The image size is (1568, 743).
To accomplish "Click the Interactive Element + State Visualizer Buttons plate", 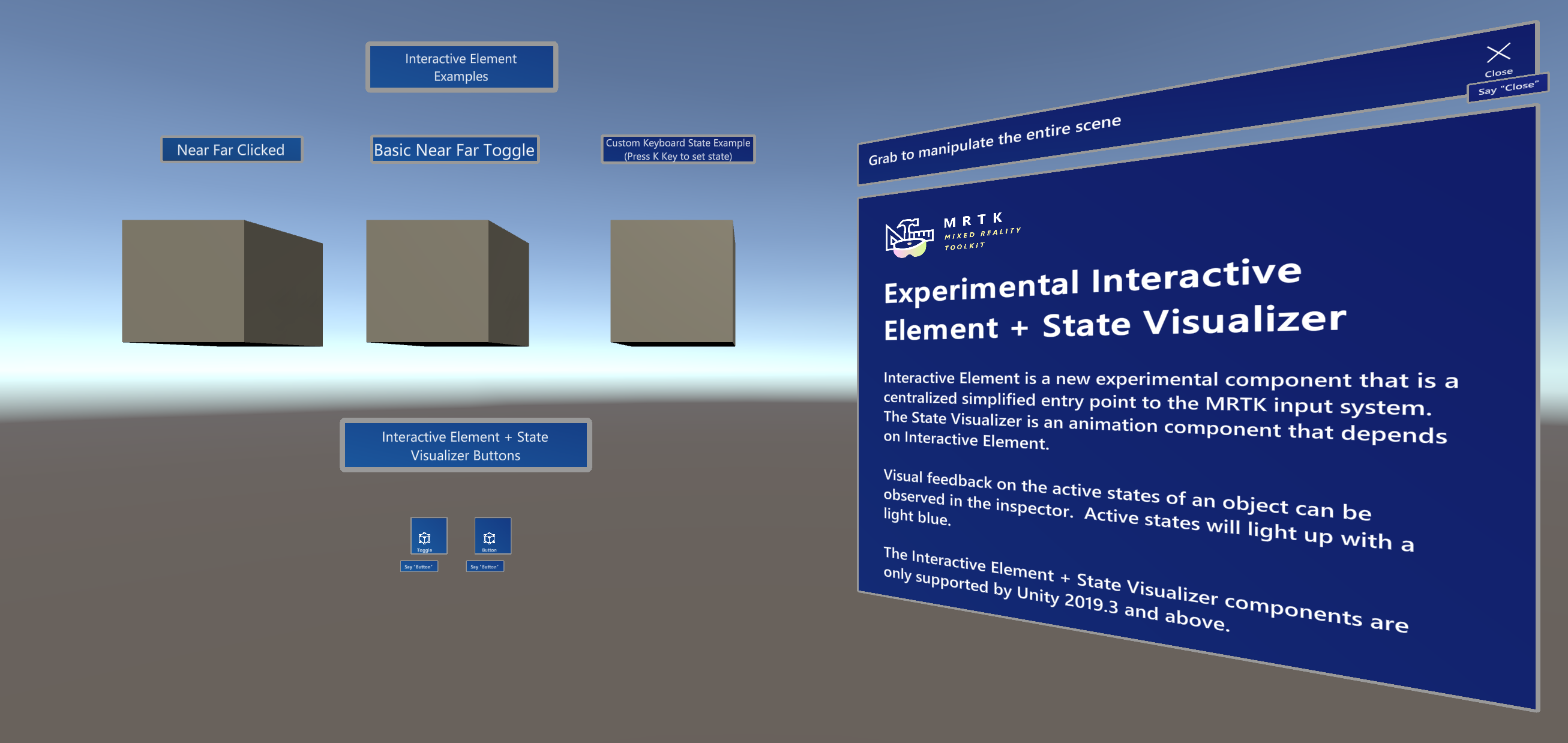I will click(465, 445).
